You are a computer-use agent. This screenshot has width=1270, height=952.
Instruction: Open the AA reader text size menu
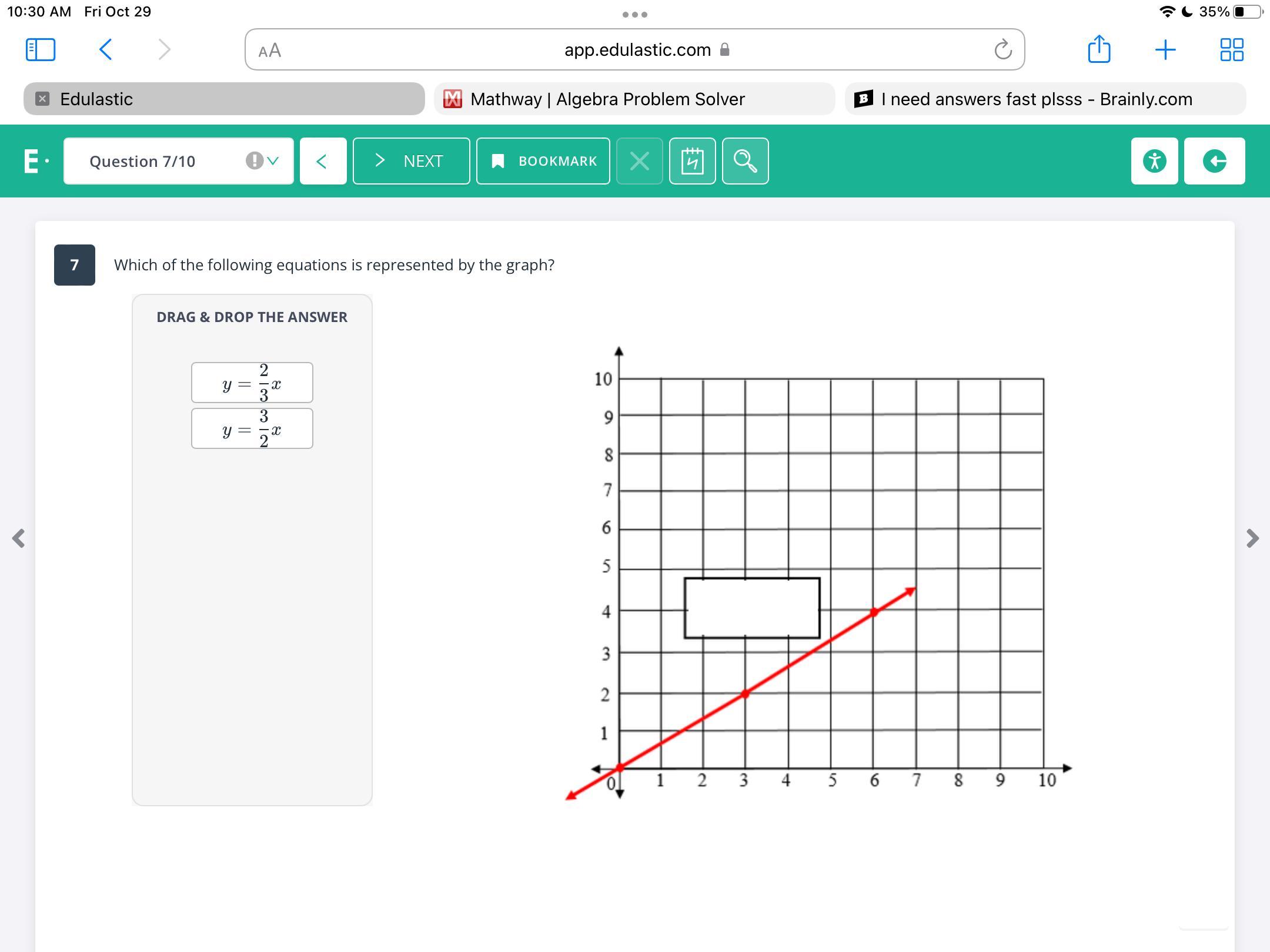pos(270,51)
